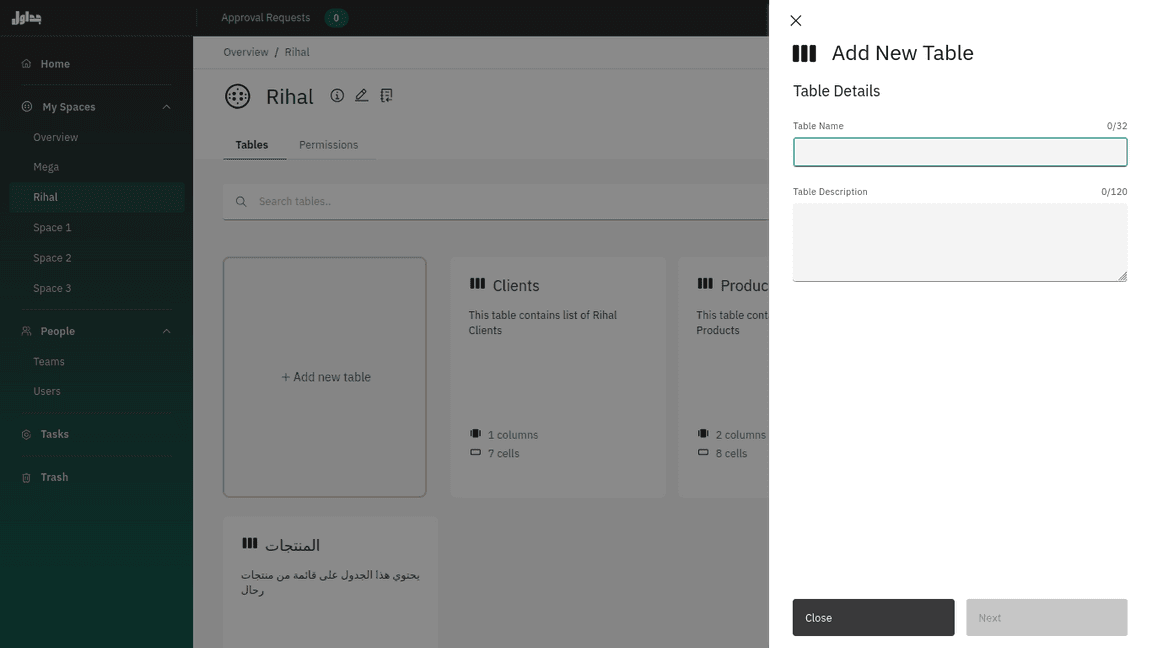
Task: Click into the Table Description textarea
Action: tap(960, 242)
